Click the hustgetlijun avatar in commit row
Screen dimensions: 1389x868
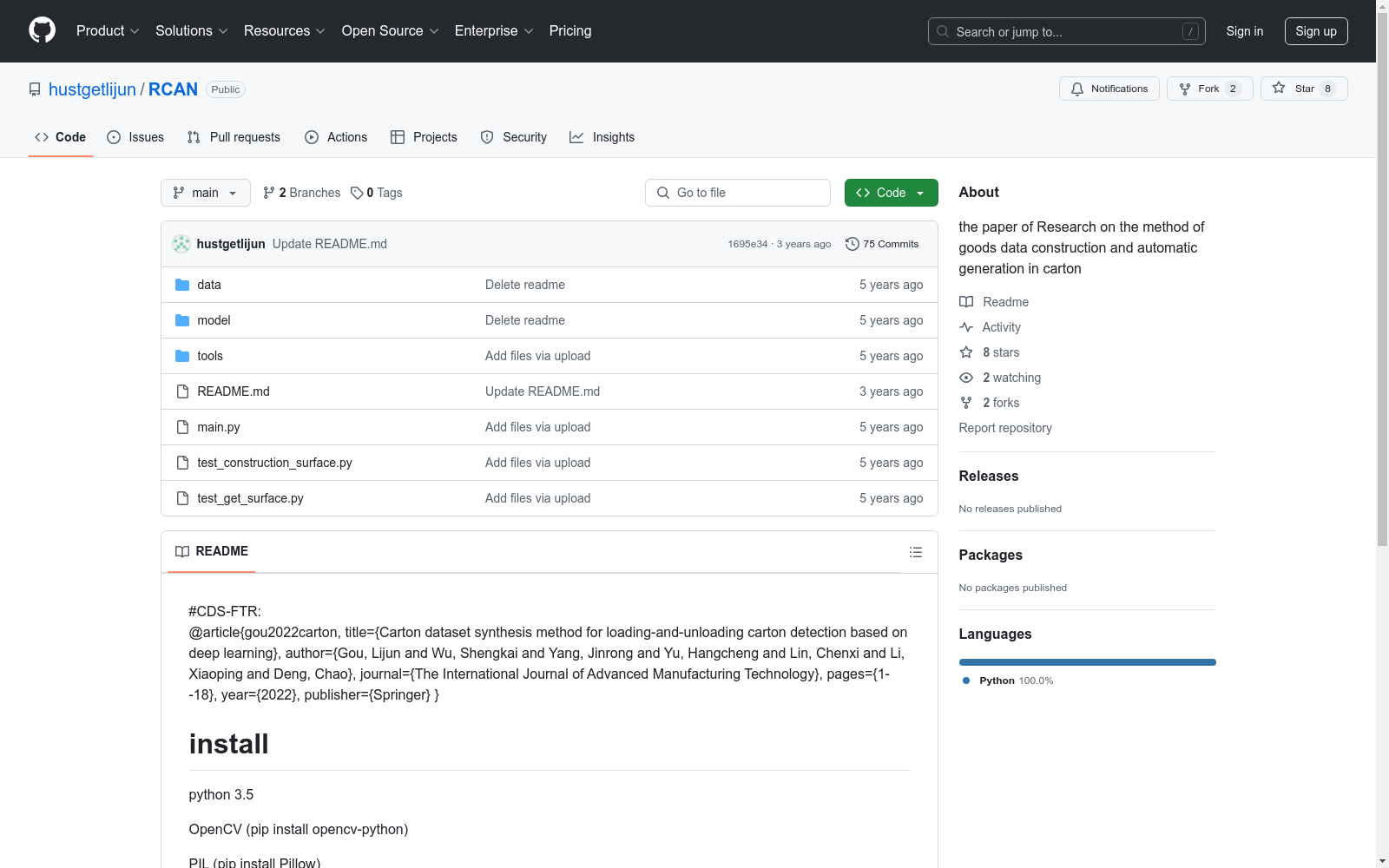[x=181, y=244]
